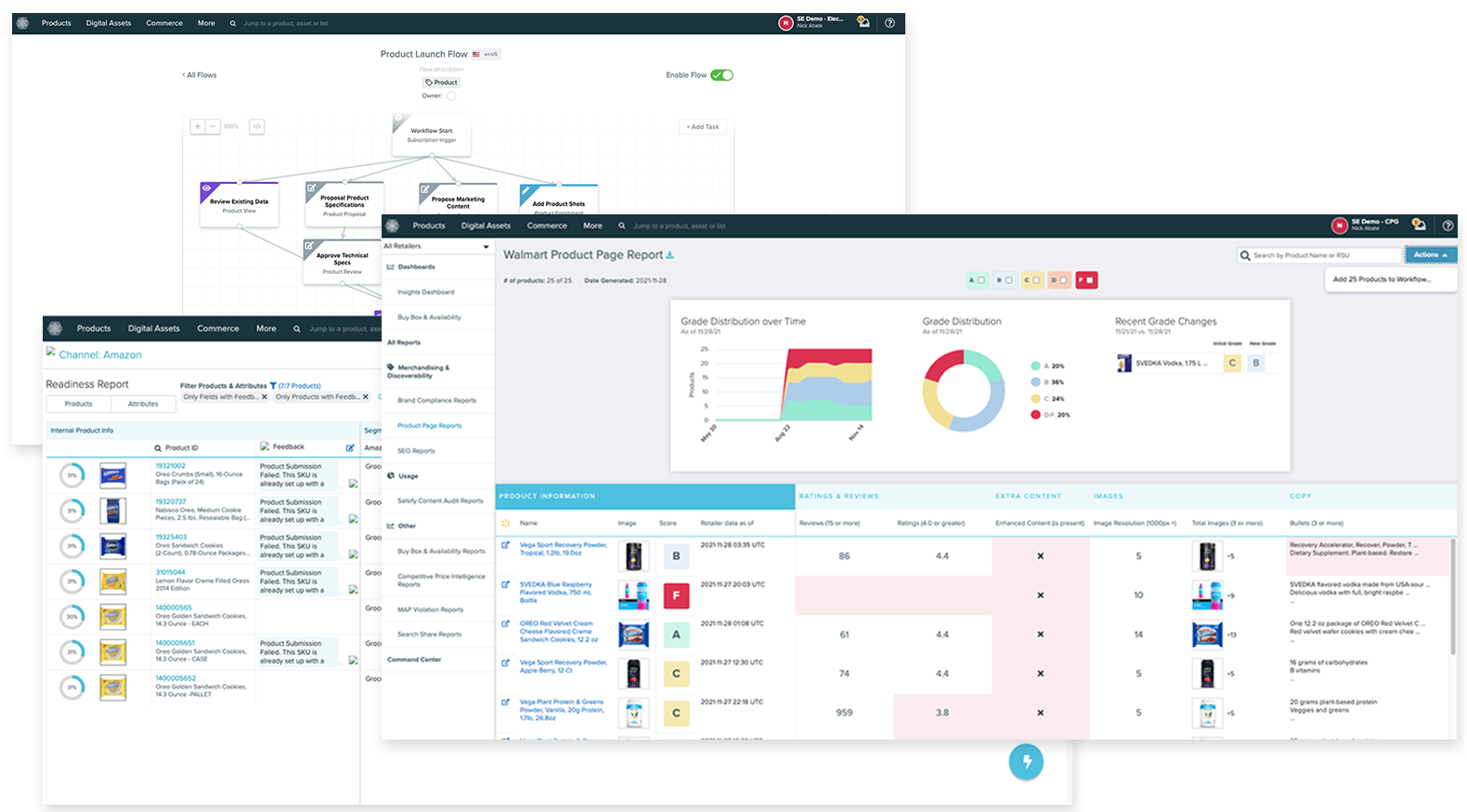This screenshot has height=812, width=1467.
Task: Check the grade F filter checkbox
Action: (1091, 279)
